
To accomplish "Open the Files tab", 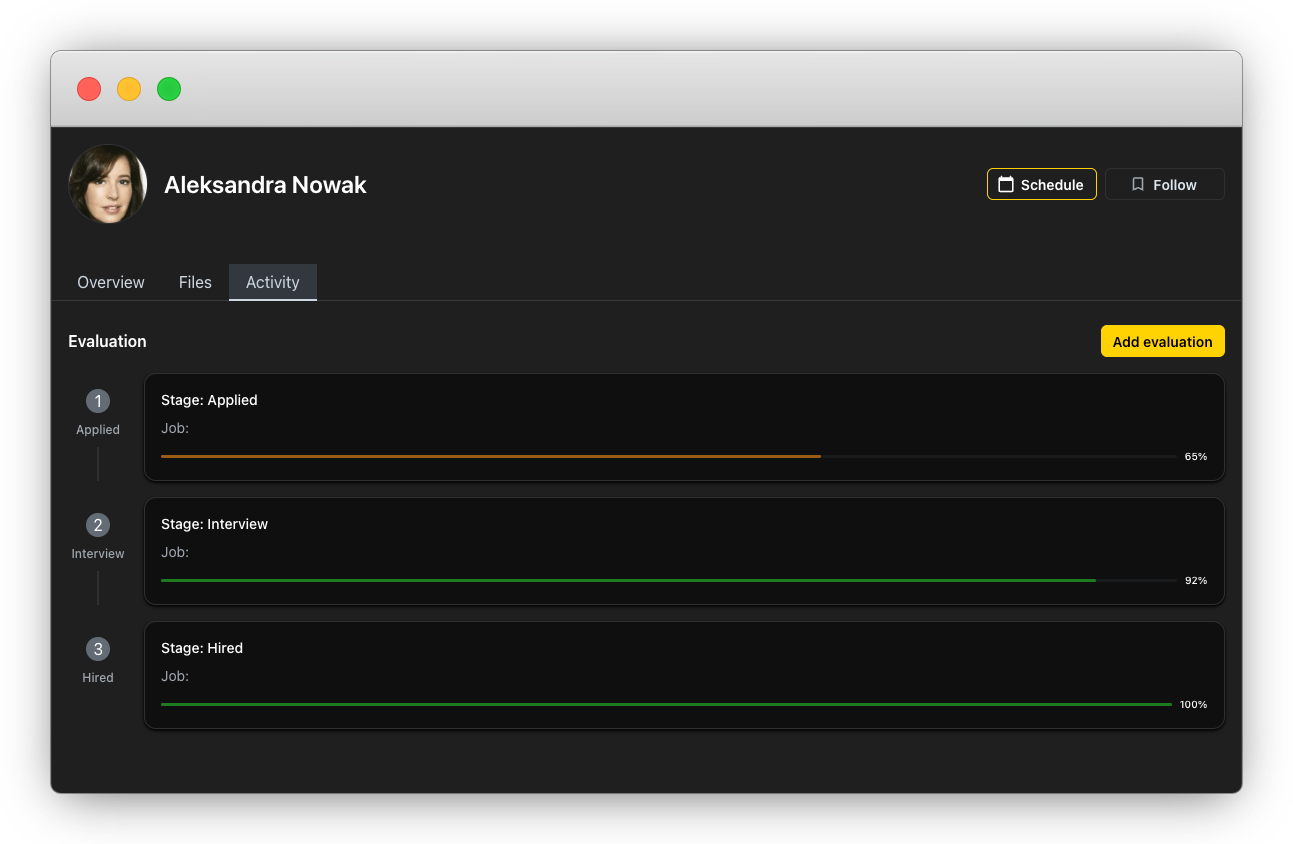I will [x=195, y=282].
